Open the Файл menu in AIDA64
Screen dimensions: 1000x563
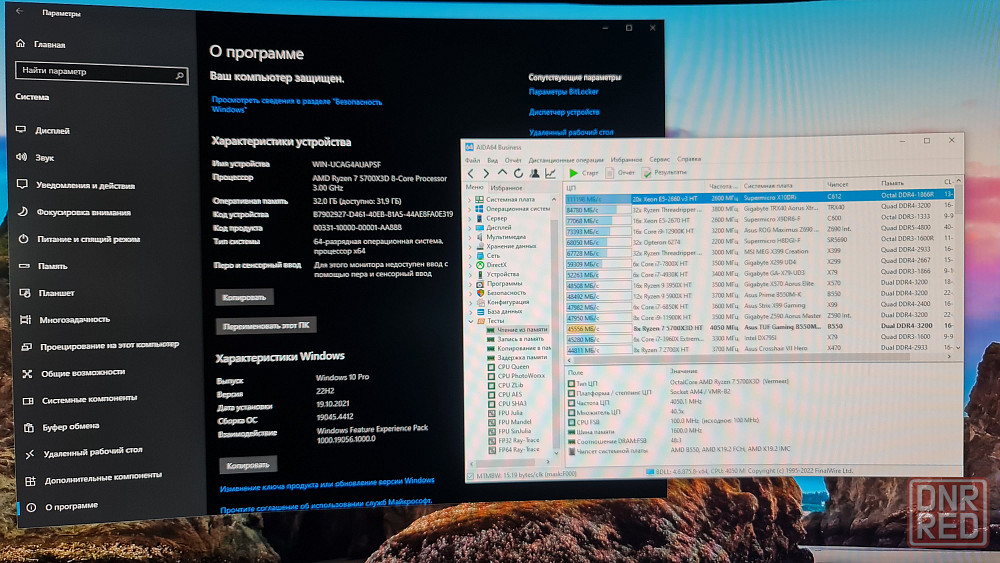[x=473, y=160]
